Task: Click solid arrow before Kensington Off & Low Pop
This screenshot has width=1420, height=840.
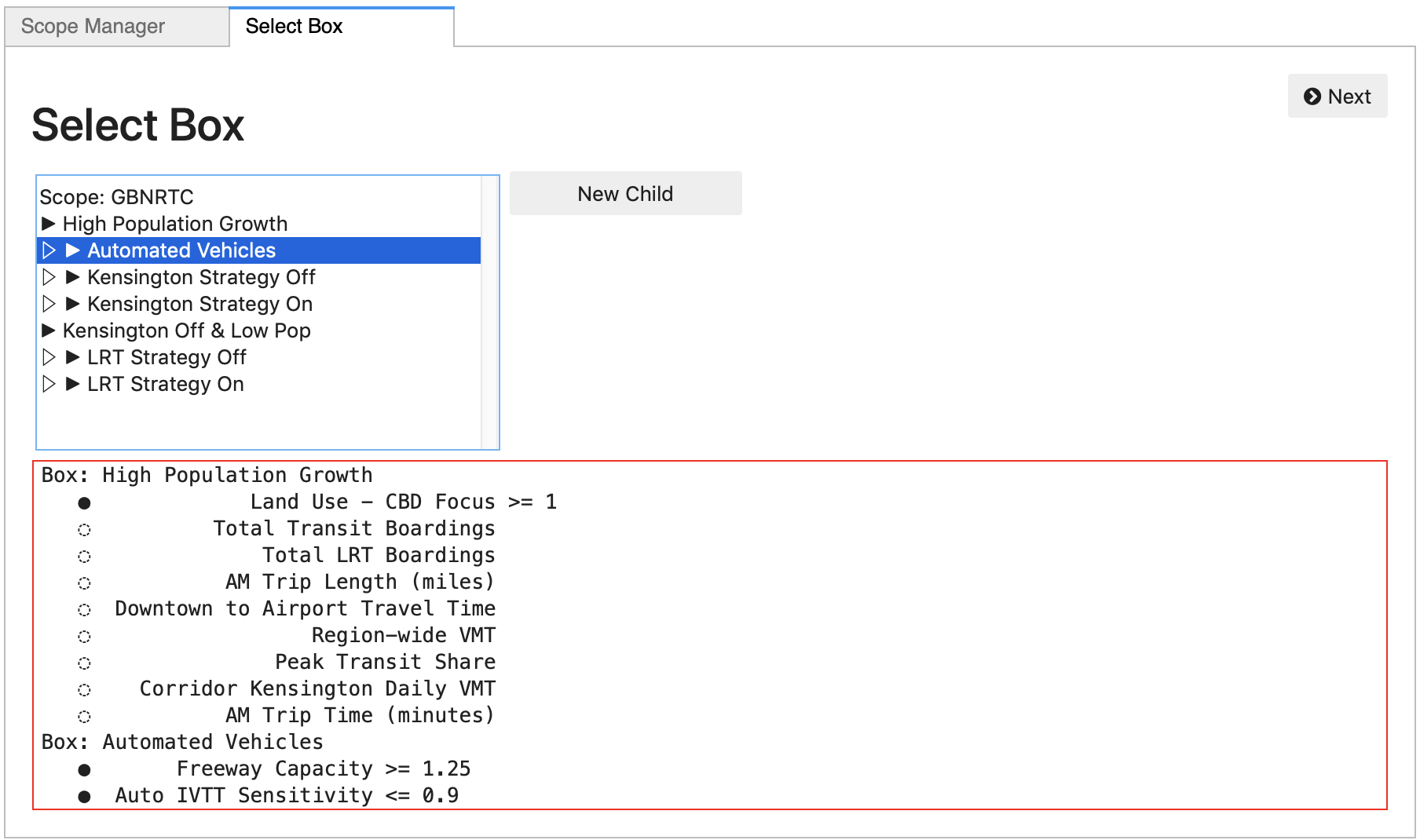Action: click(x=48, y=331)
